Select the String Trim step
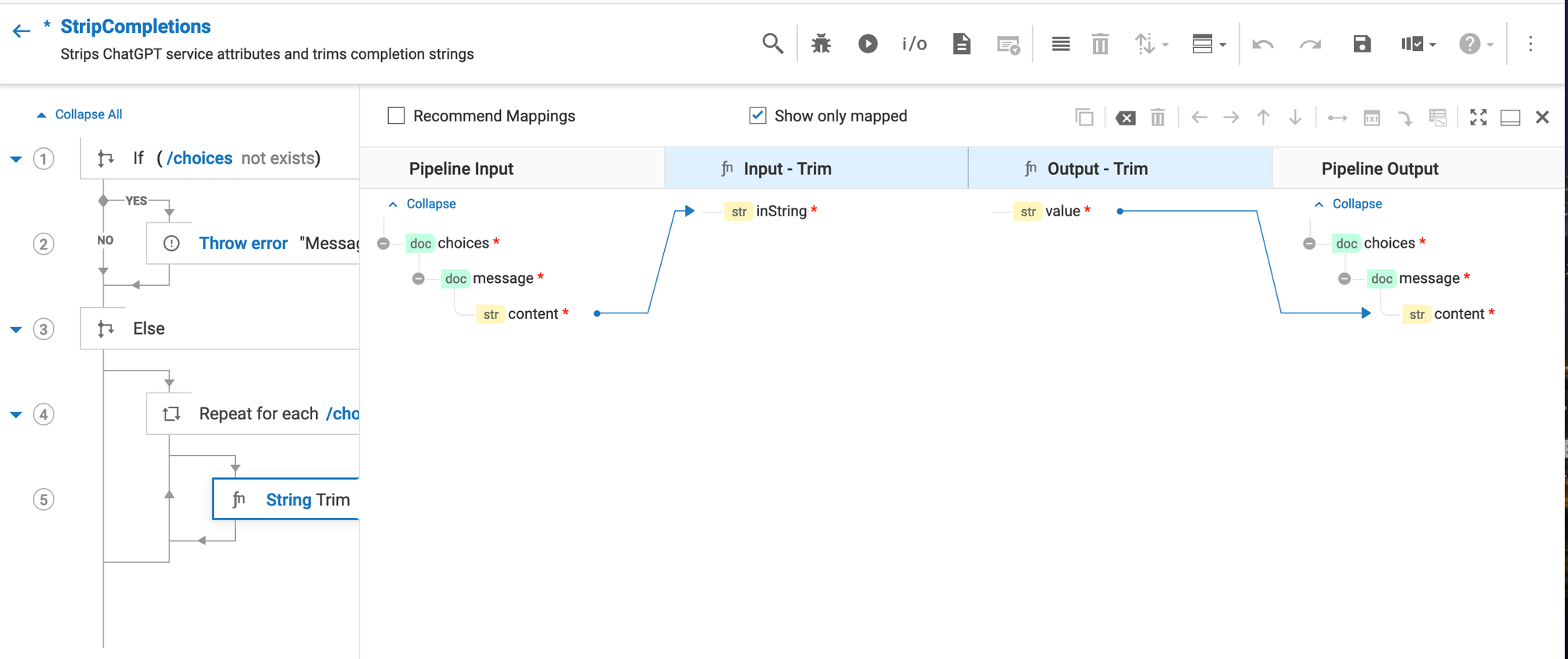1568x659 pixels. pos(307,500)
